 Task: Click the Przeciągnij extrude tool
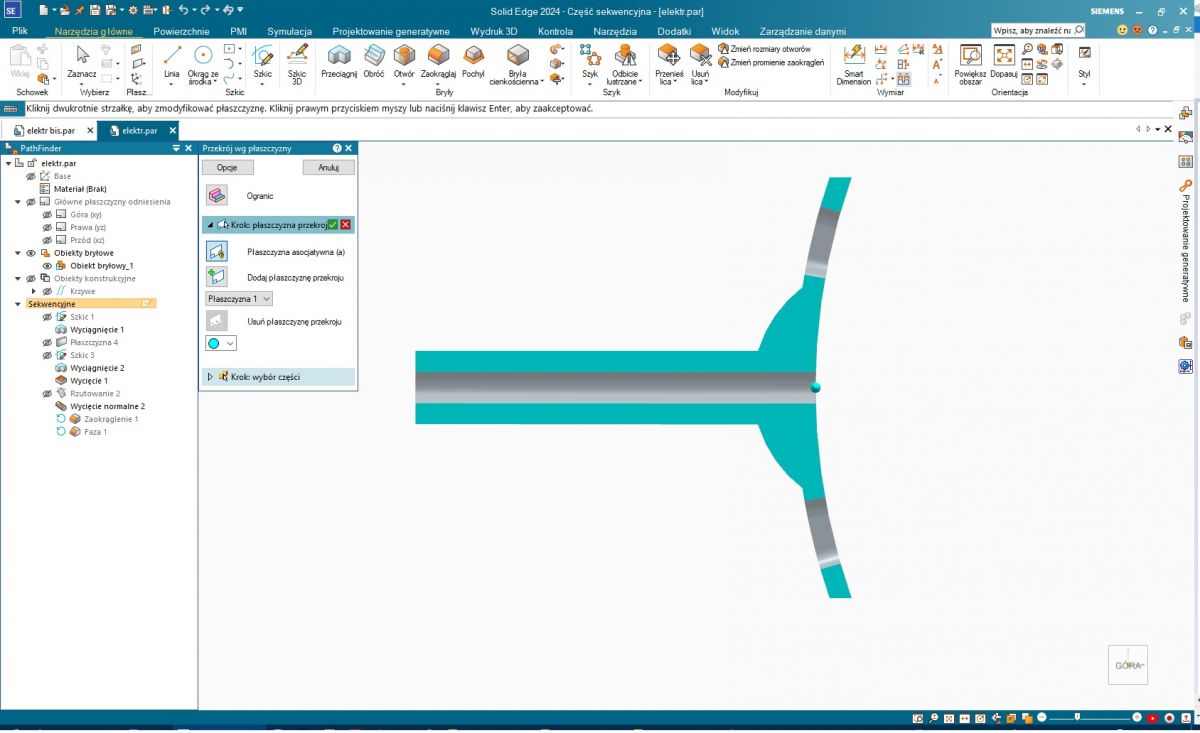(340, 62)
